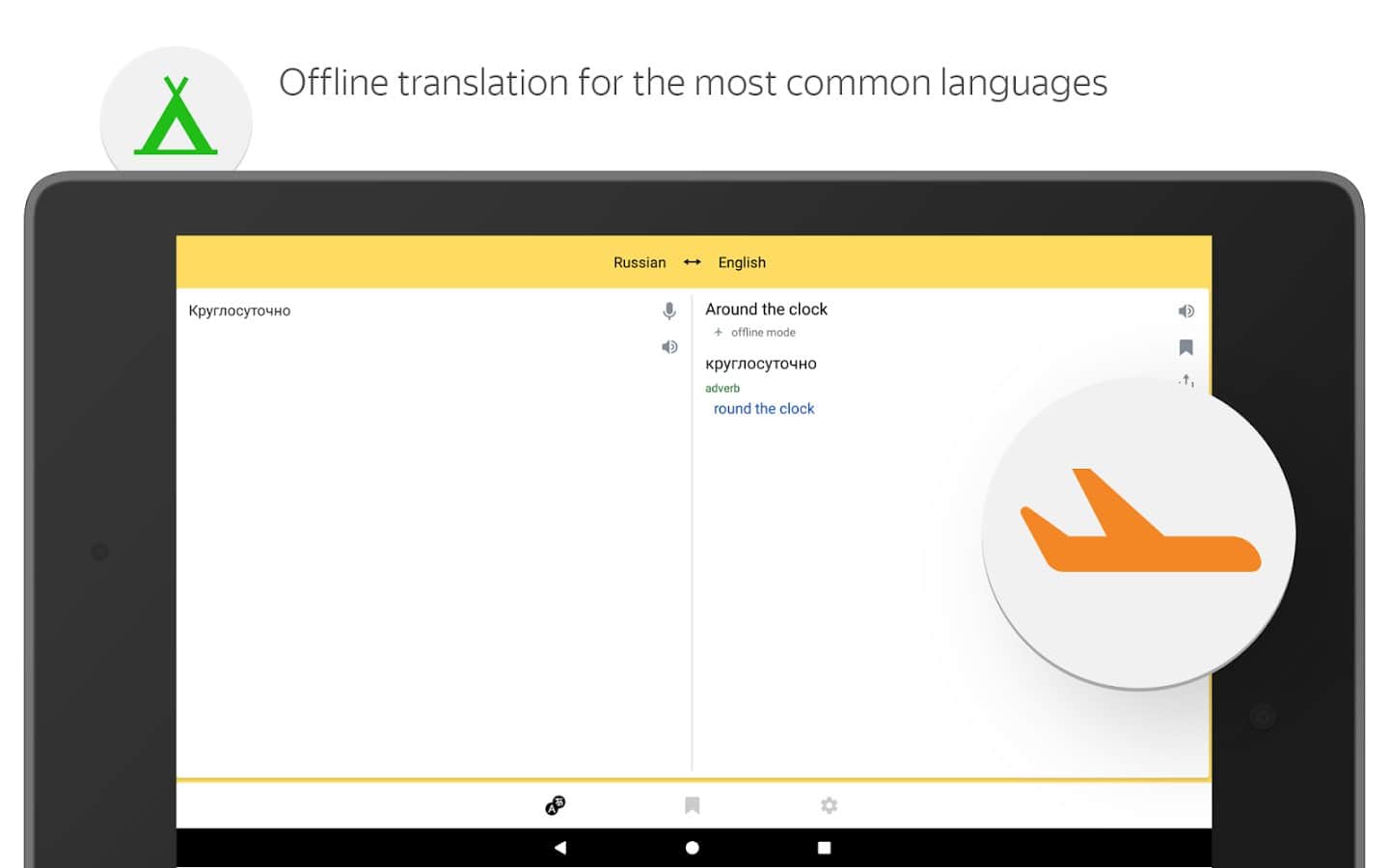Open the Russian source language selector
The width and height of the screenshot is (1389, 868).
click(x=640, y=262)
